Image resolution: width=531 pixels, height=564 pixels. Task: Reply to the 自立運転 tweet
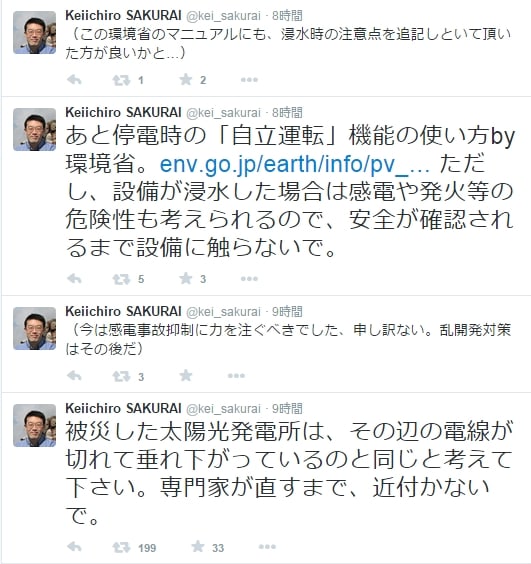point(74,279)
